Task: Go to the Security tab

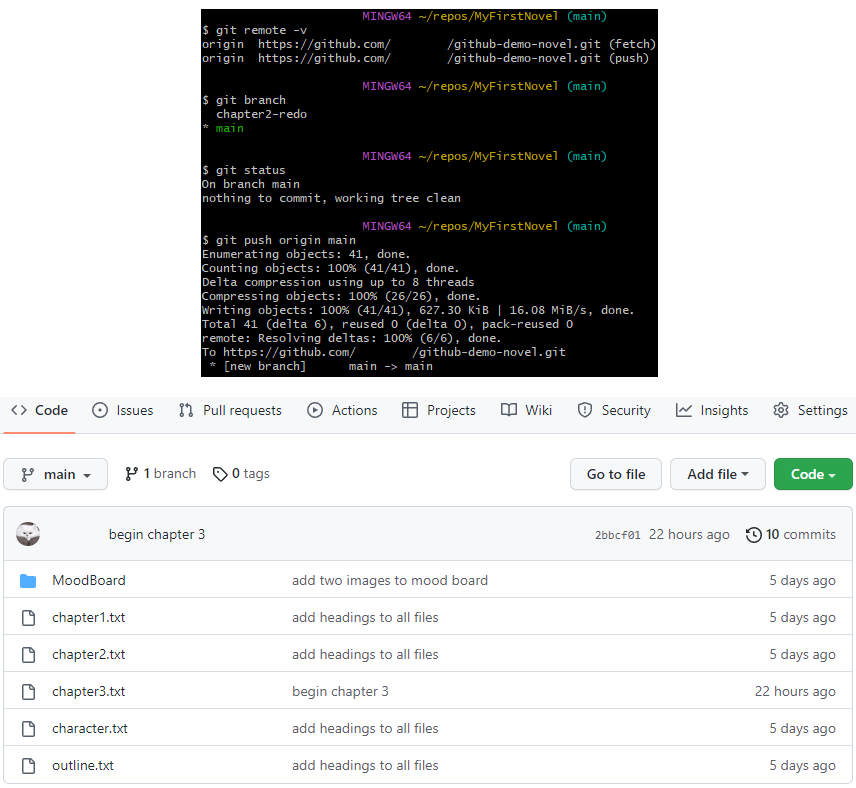Action: (x=614, y=410)
